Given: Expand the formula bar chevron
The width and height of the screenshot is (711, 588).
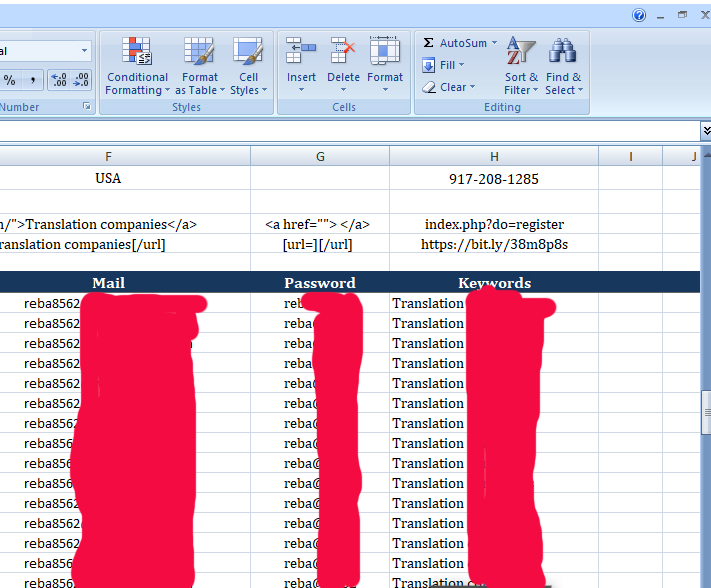Looking at the screenshot, I should click(x=706, y=131).
